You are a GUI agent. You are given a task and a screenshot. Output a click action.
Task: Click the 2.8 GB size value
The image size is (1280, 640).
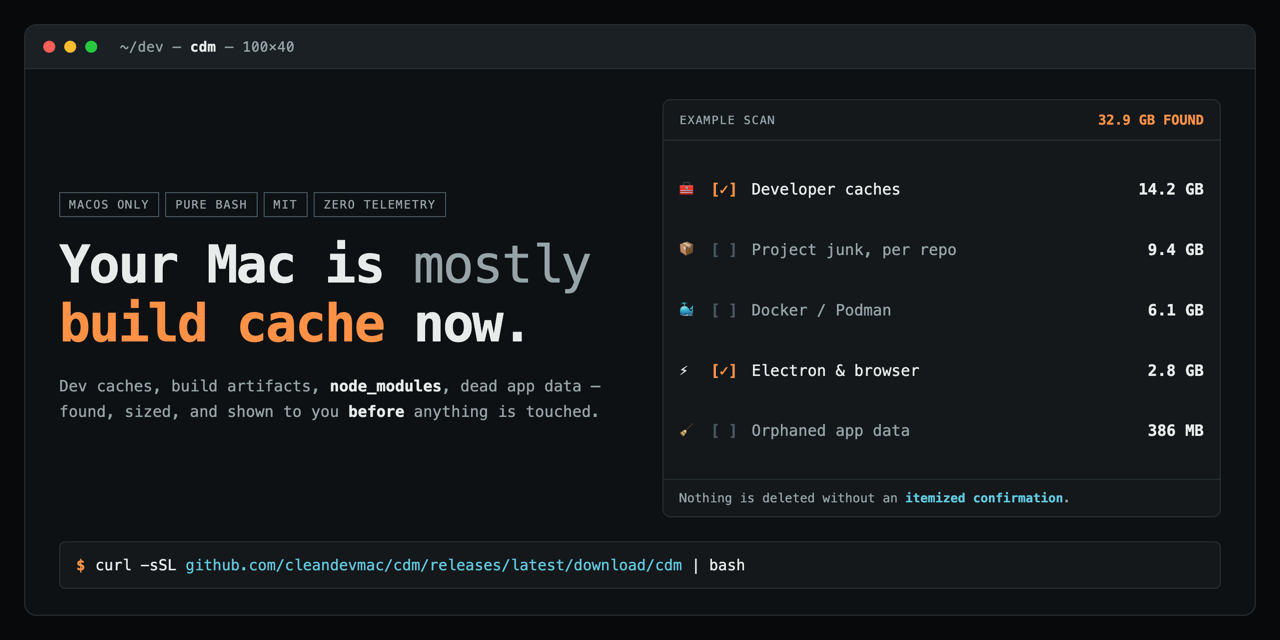[1175, 370]
